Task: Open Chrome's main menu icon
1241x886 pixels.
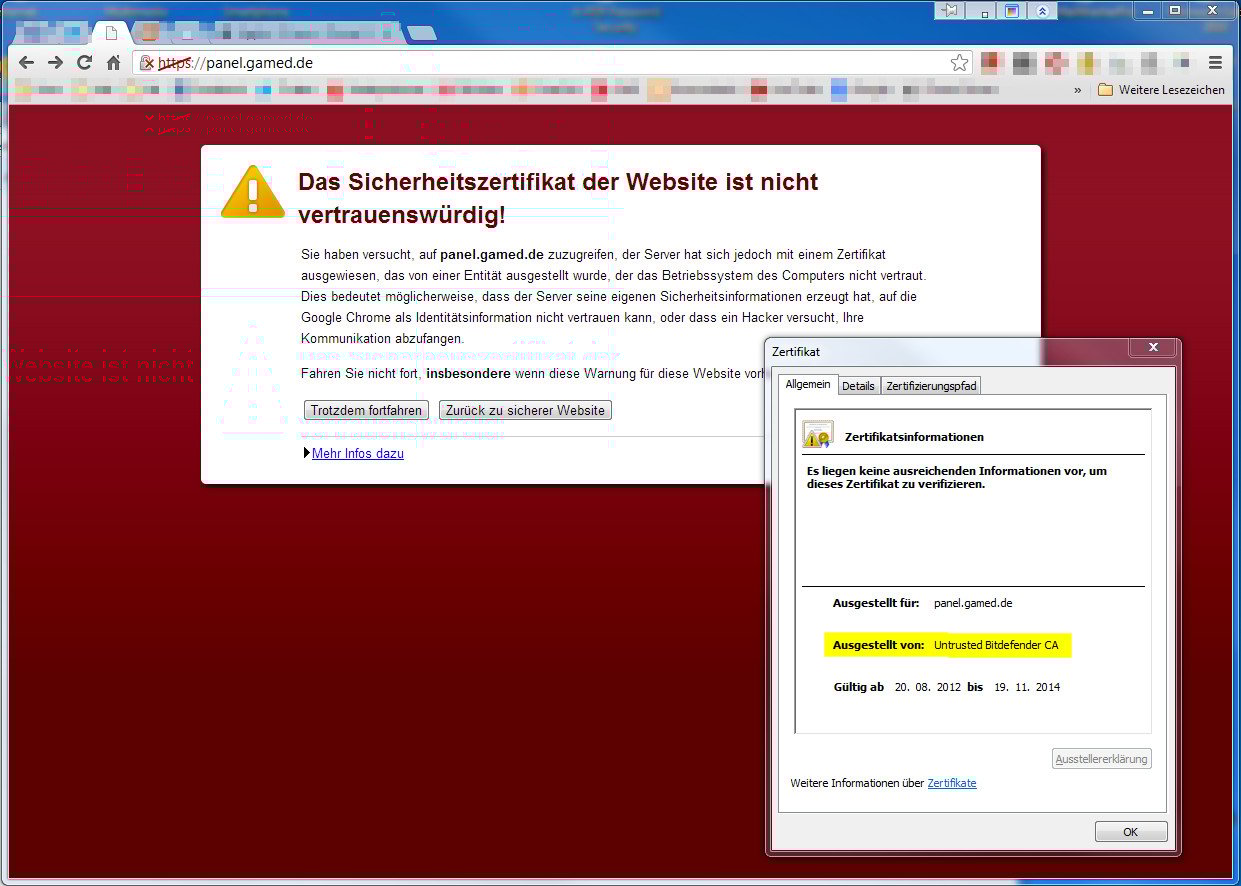Action: click(x=1215, y=63)
